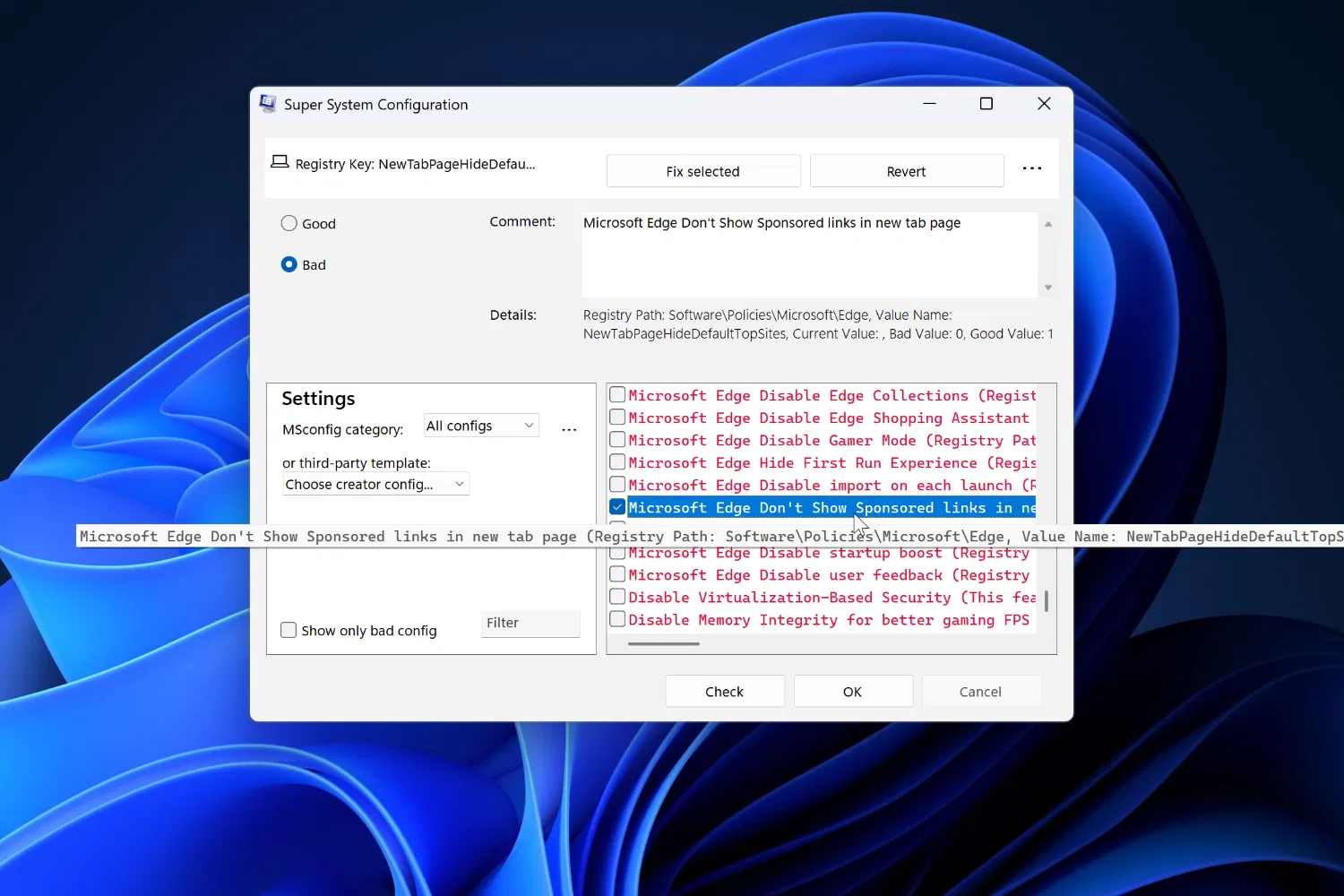
Task: Select the 'Disable Edge Shopping Assistant' list row
Action: pyautogui.click(x=831, y=418)
